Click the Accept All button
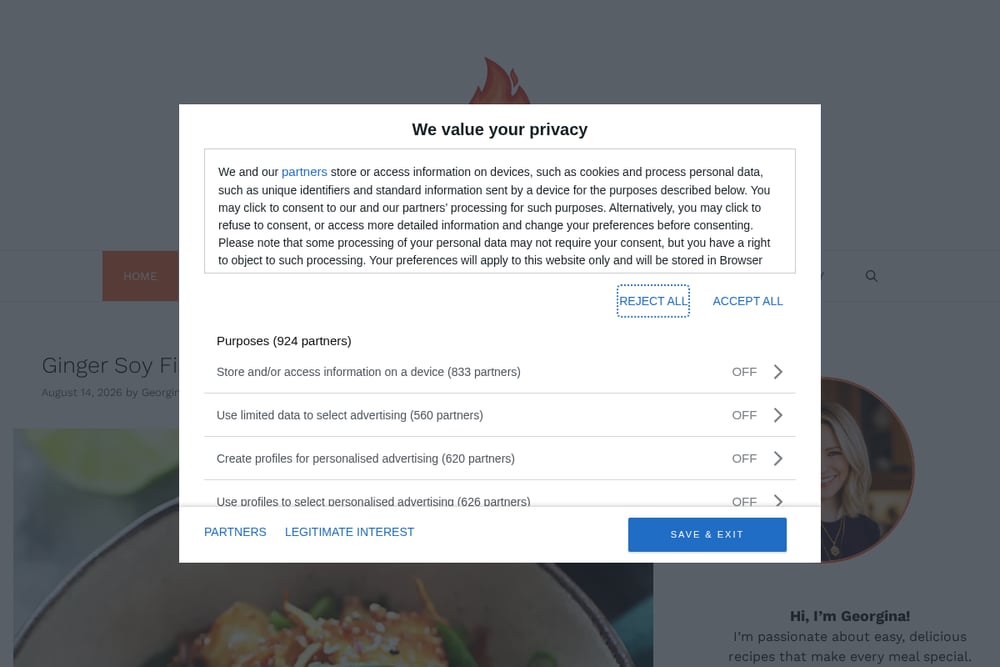This screenshot has width=1000, height=667. (747, 301)
